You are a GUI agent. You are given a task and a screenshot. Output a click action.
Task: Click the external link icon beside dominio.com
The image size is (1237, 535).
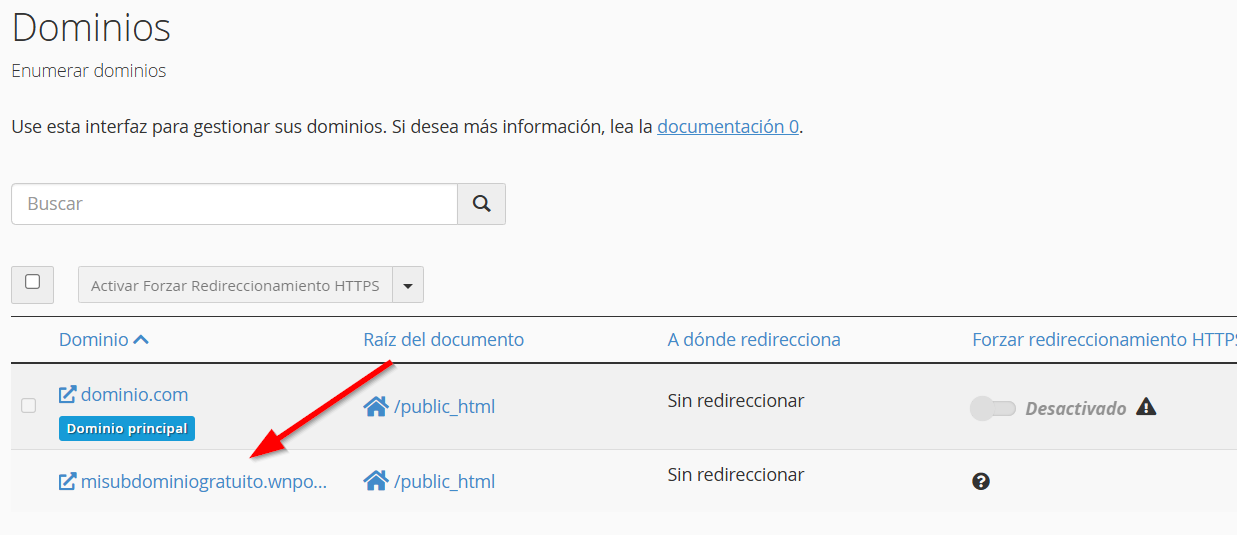click(68, 395)
